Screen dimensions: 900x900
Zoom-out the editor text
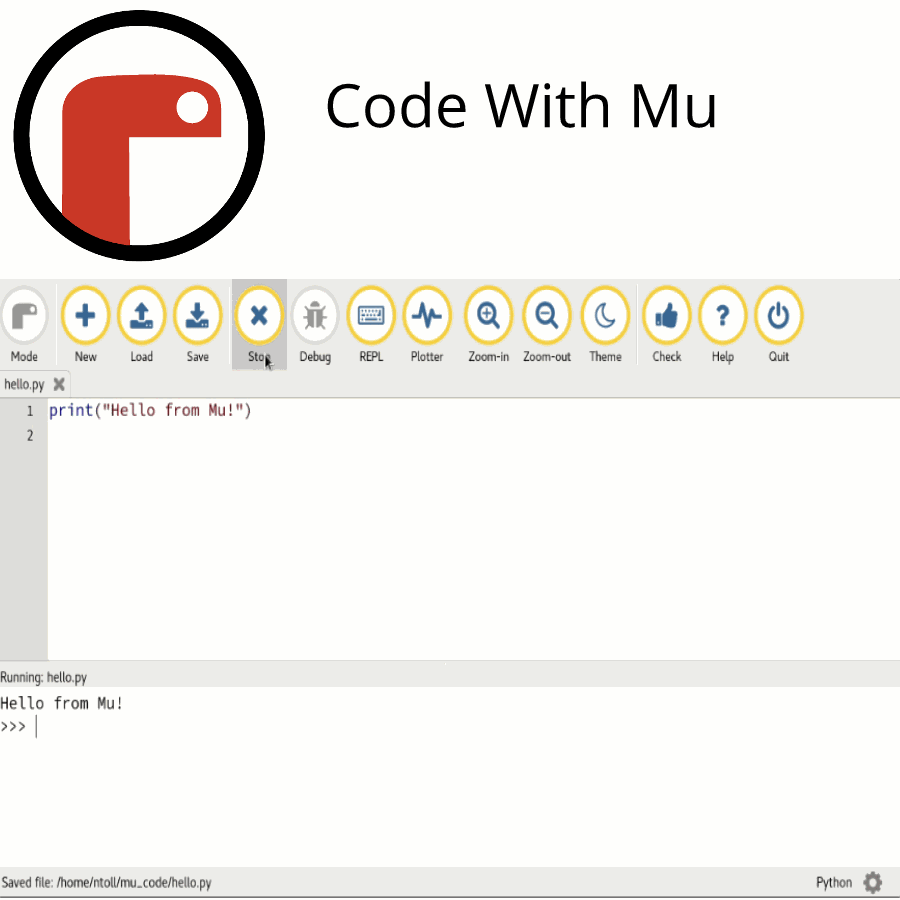[547, 317]
